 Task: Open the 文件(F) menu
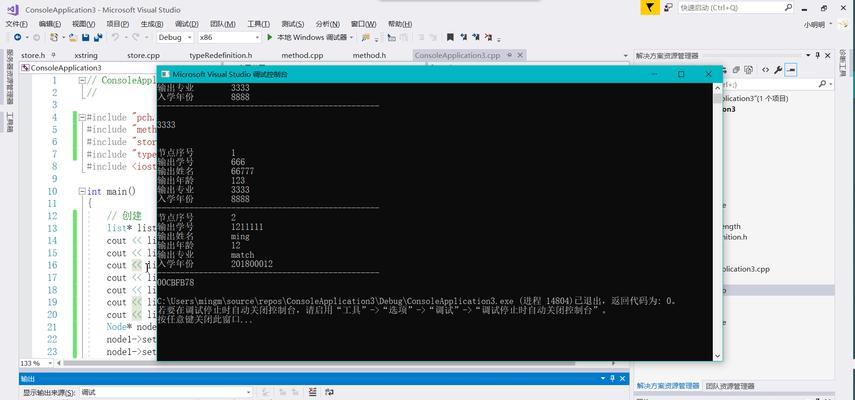[x=16, y=24]
